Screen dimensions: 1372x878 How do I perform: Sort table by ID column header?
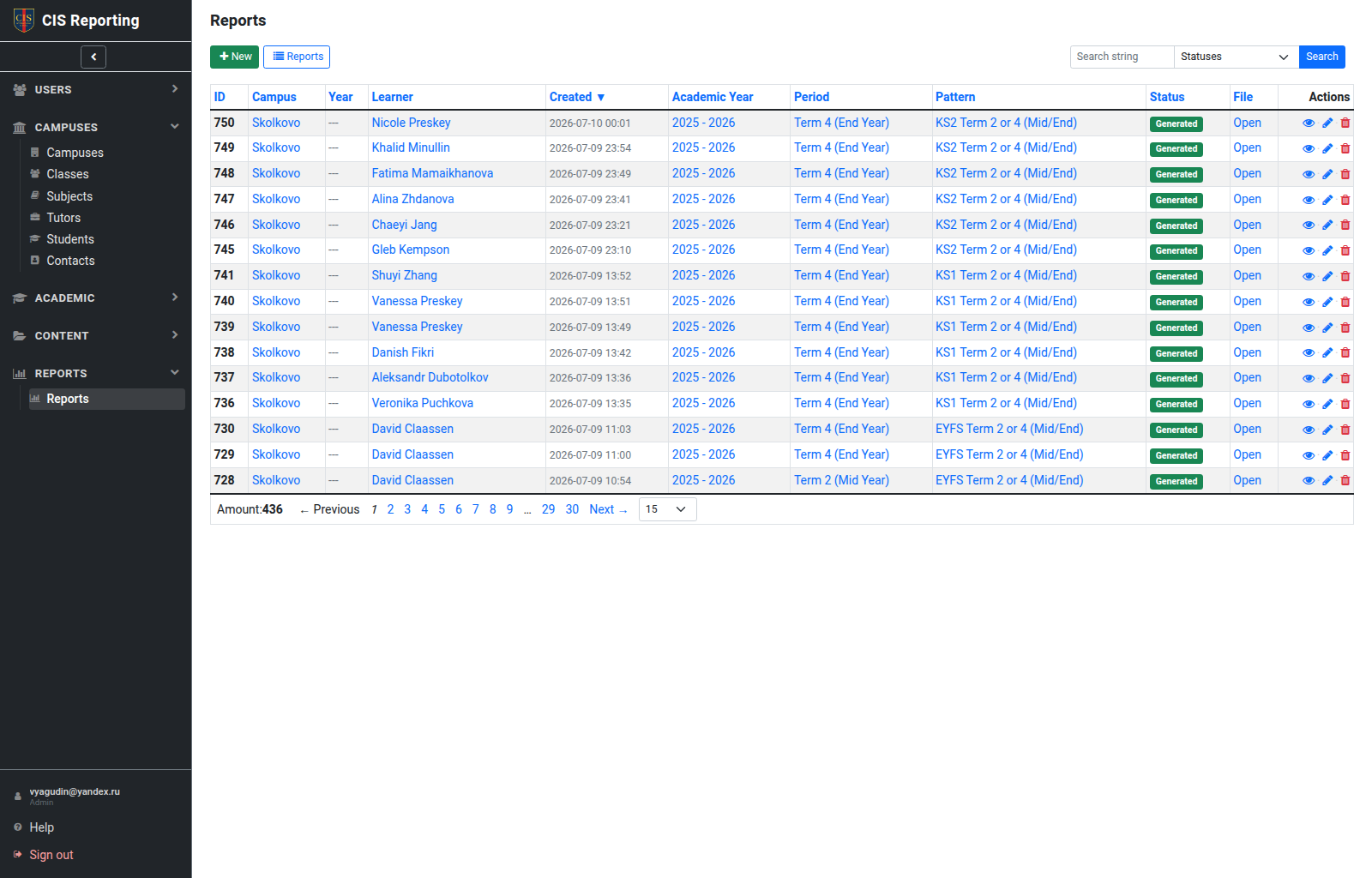click(220, 97)
